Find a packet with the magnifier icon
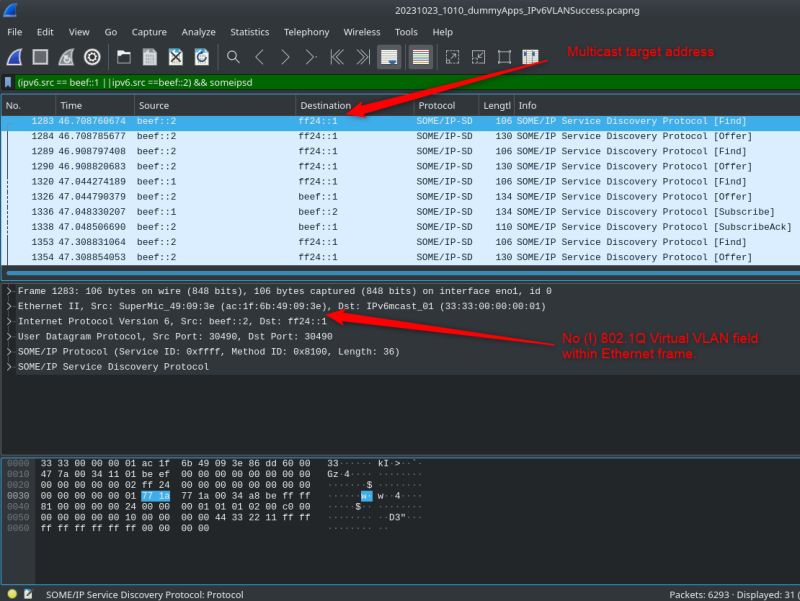The height and width of the screenshot is (601, 800). click(x=234, y=57)
